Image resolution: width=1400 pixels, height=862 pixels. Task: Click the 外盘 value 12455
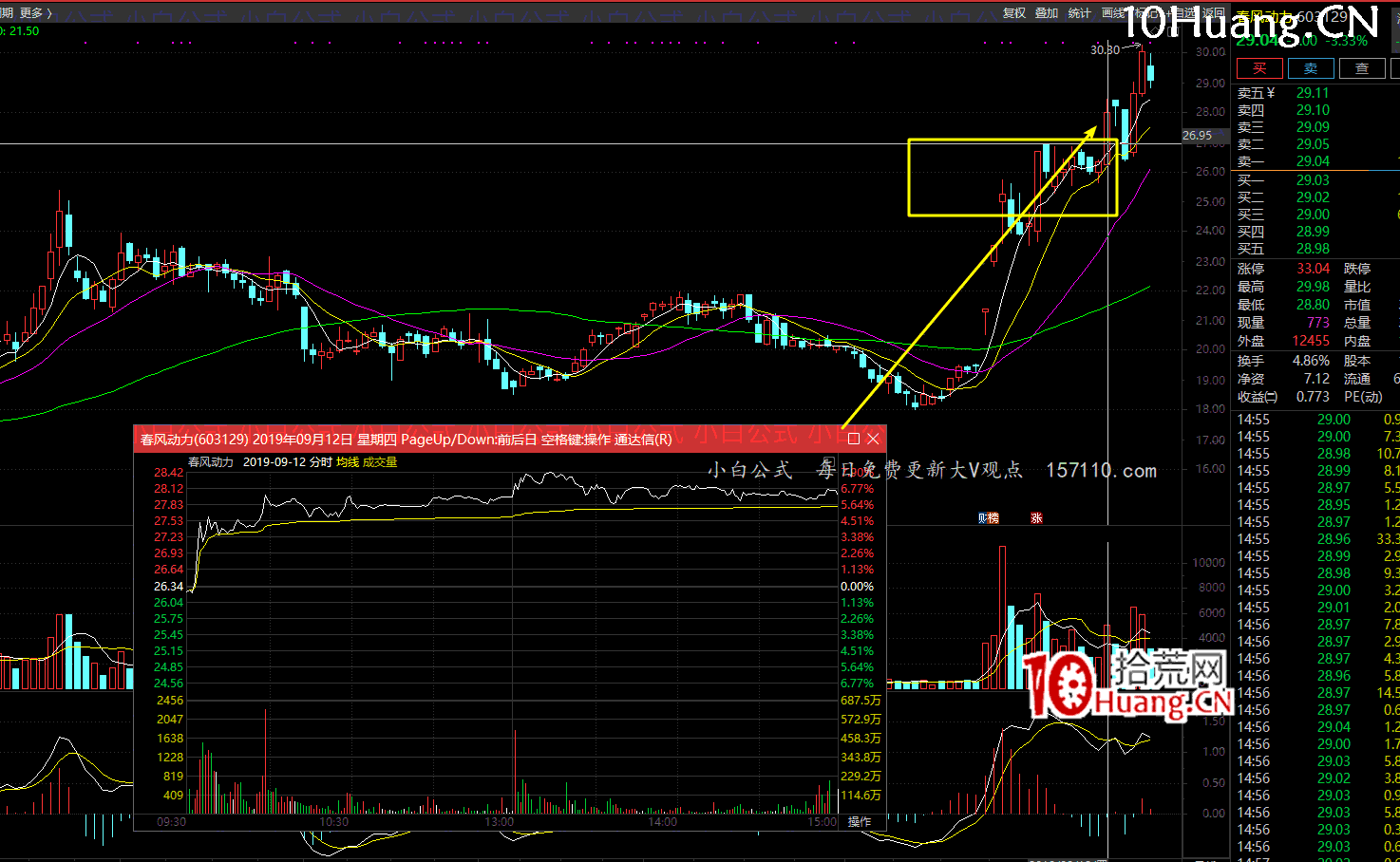pos(1311,341)
